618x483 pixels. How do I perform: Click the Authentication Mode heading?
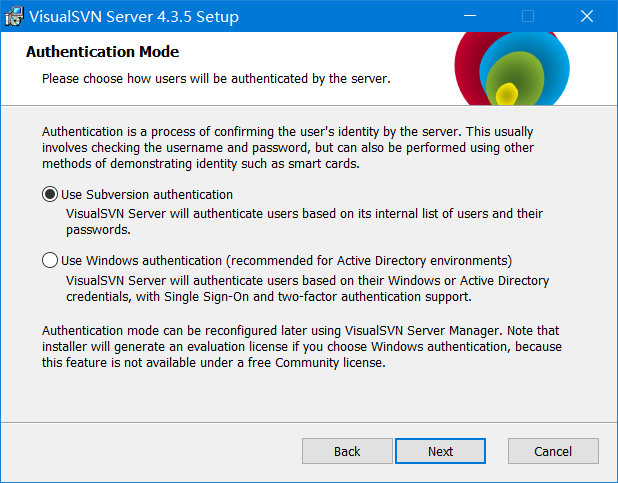tap(102, 52)
